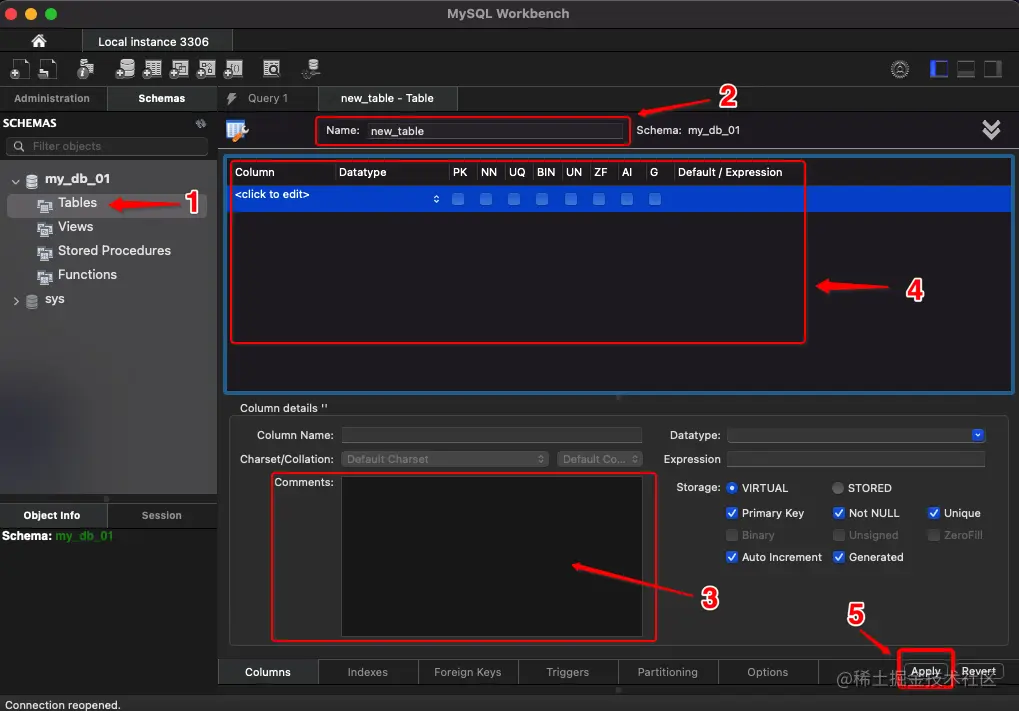Search table data toolbar icon
The height and width of the screenshot is (711, 1019).
pos(272,69)
